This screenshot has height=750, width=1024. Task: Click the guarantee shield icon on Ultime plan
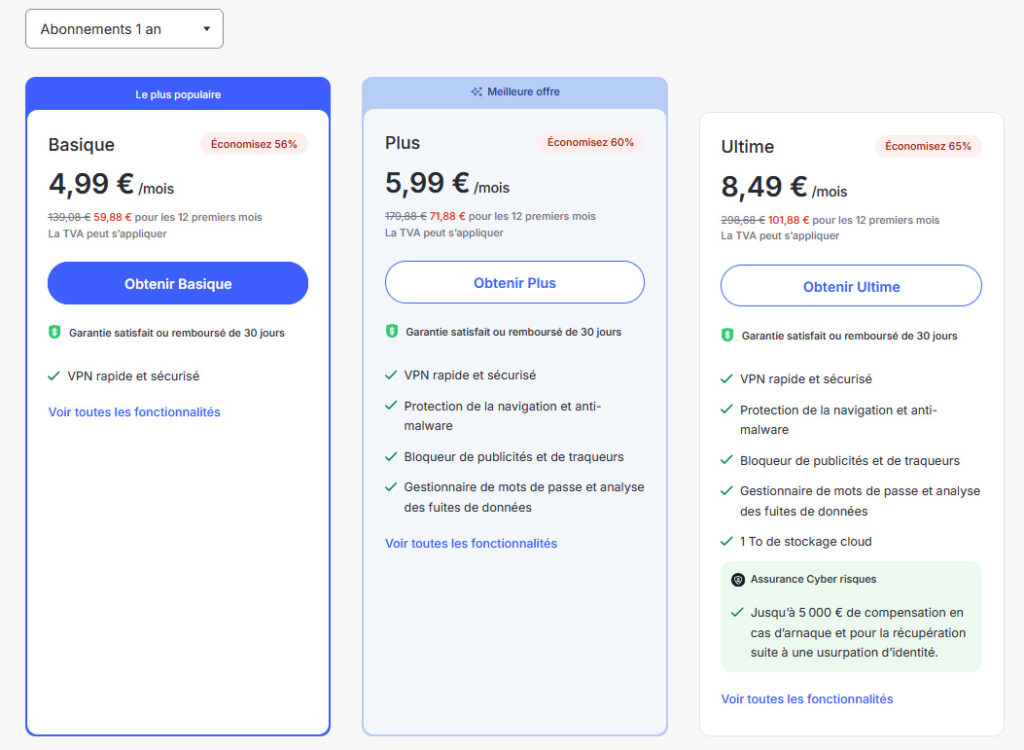tap(731, 336)
